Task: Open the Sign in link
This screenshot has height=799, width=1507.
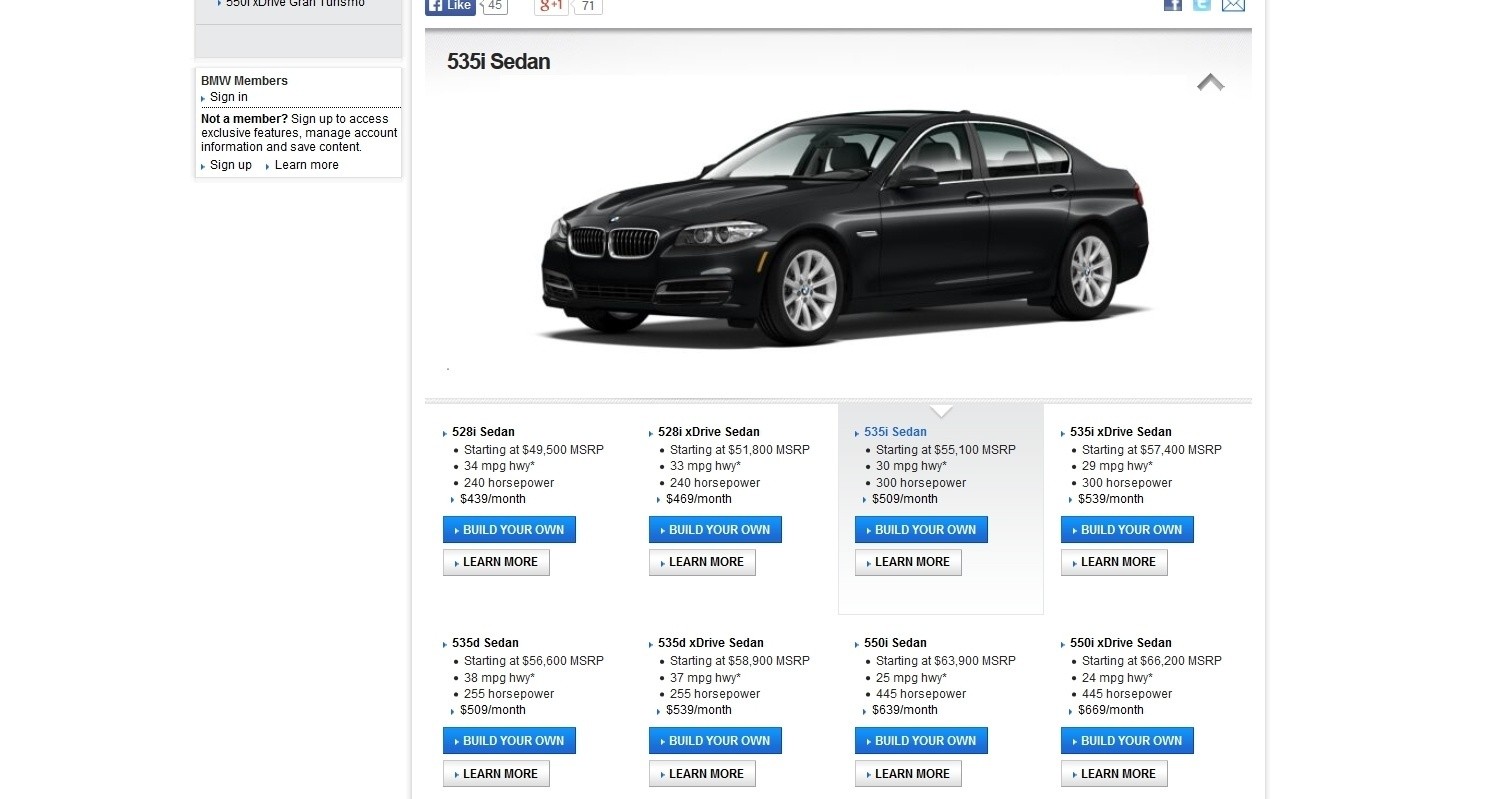Action: (x=229, y=97)
